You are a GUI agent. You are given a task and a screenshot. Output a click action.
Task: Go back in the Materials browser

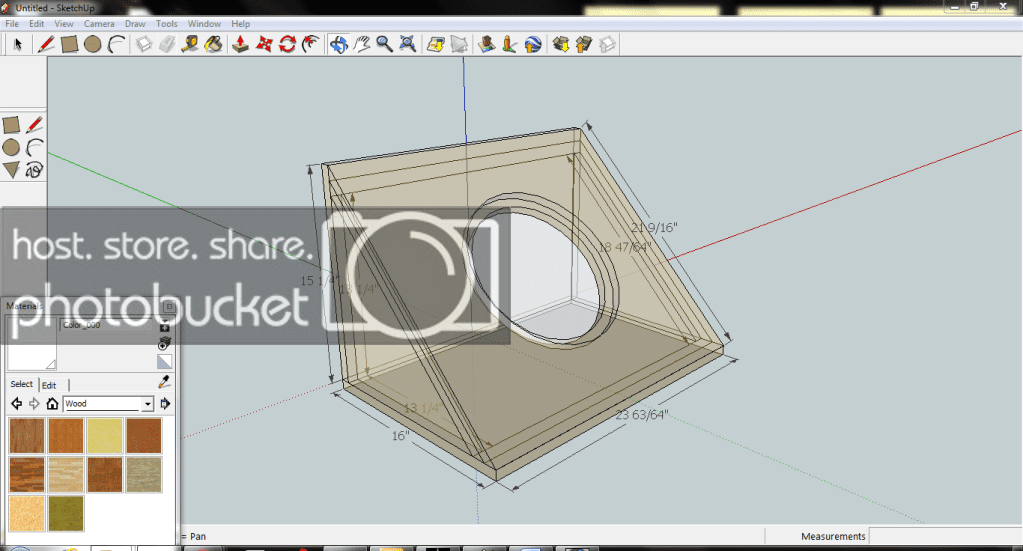coord(17,404)
